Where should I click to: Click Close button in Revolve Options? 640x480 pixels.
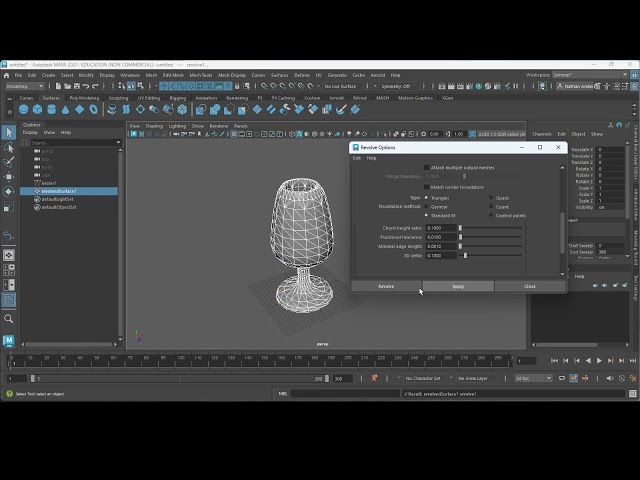[x=530, y=286]
